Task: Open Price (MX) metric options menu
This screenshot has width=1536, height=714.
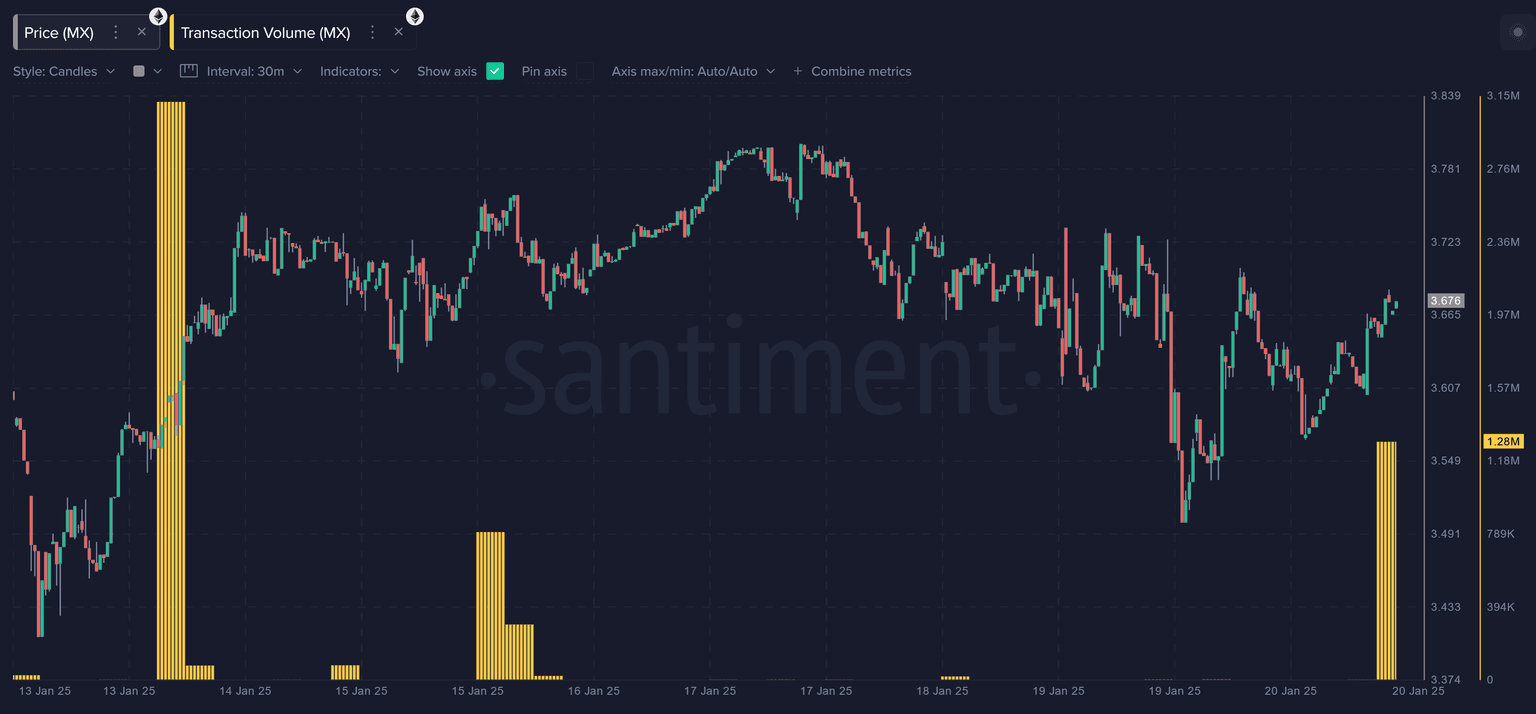Action: pyautogui.click(x=116, y=32)
